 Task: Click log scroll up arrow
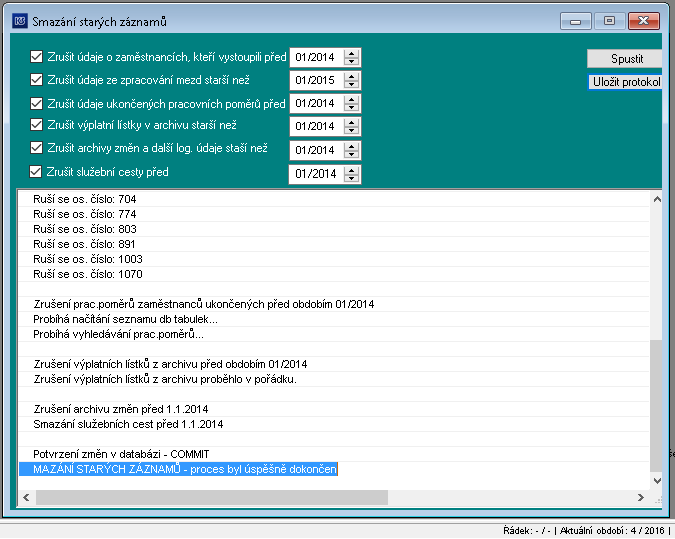[657, 199]
